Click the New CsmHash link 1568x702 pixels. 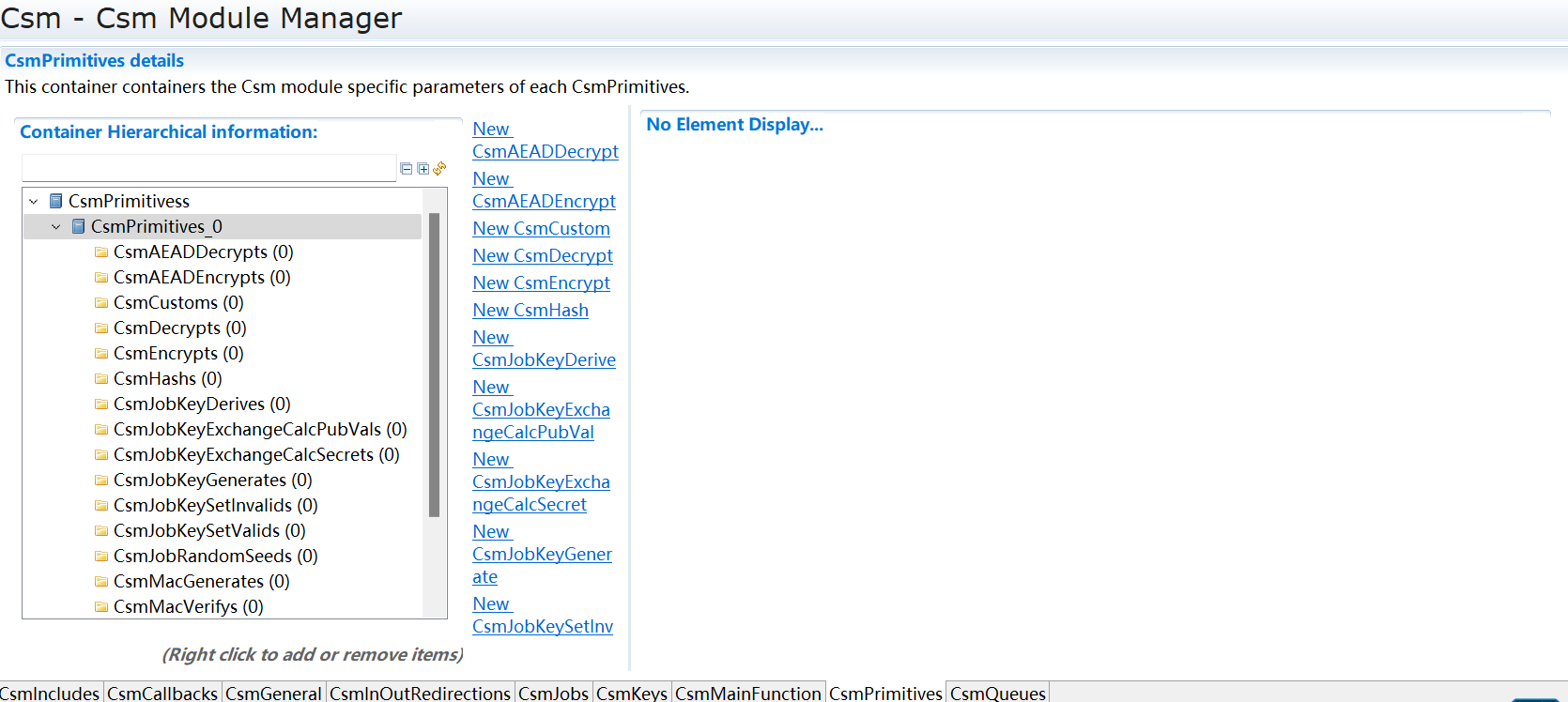pyautogui.click(x=530, y=310)
